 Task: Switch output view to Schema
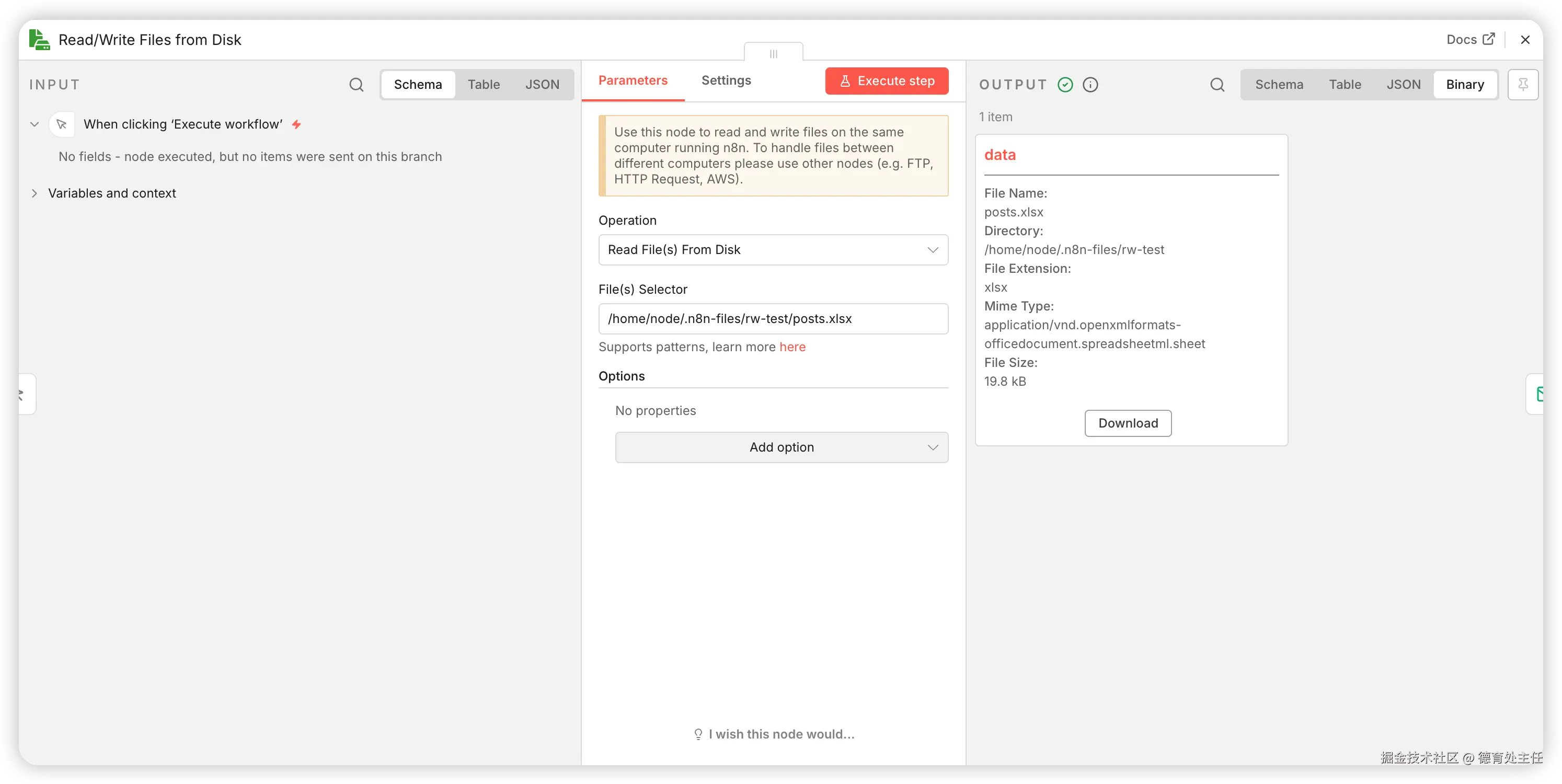(1279, 85)
